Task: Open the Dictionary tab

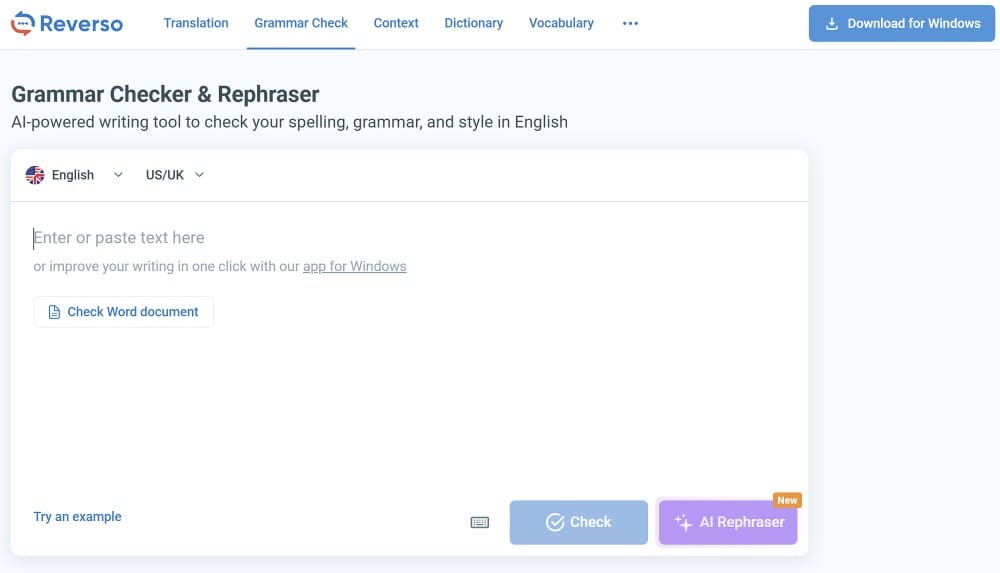Action: [x=473, y=23]
